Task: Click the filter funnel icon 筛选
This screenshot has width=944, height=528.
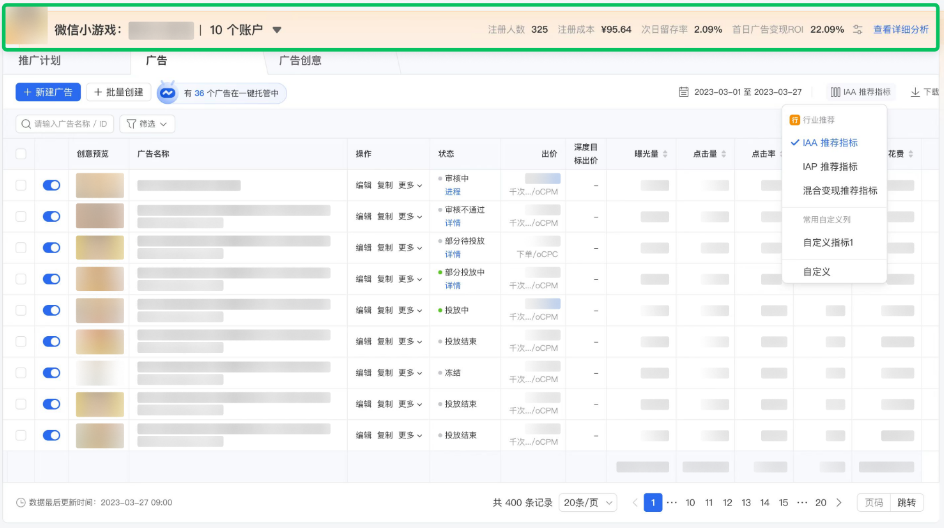Action: pyautogui.click(x=131, y=124)
